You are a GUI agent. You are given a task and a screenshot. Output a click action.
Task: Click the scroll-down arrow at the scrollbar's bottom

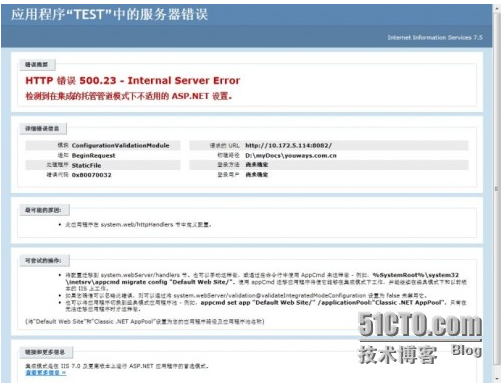pyautogui.click(x=497, y=380)
